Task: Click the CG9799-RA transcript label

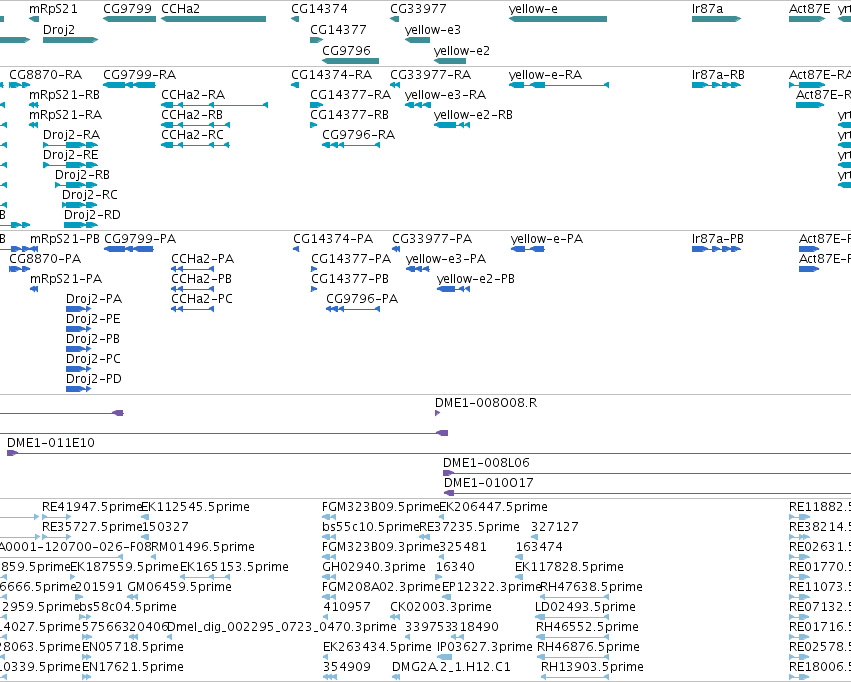Action: 139,74
